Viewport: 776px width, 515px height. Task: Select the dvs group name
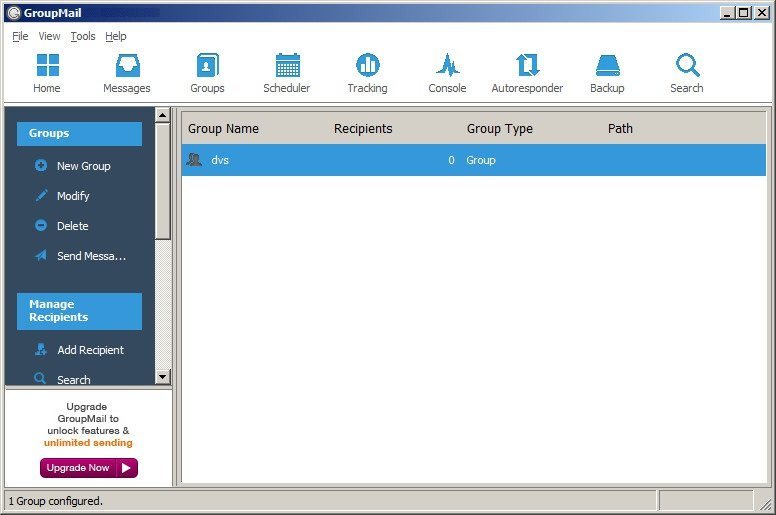(x=220, y=160)
